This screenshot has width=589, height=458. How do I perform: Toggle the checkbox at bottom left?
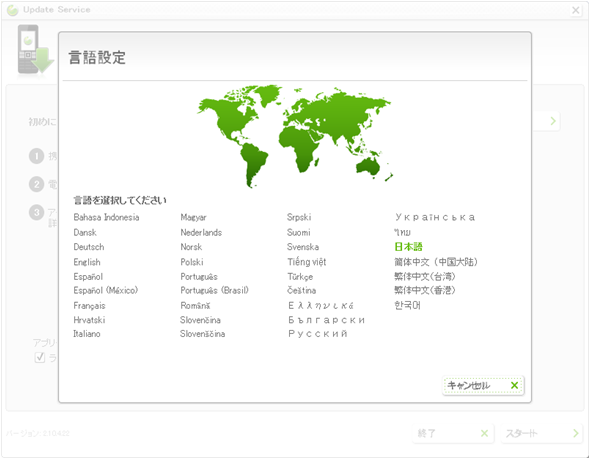[x=39, y=357]
